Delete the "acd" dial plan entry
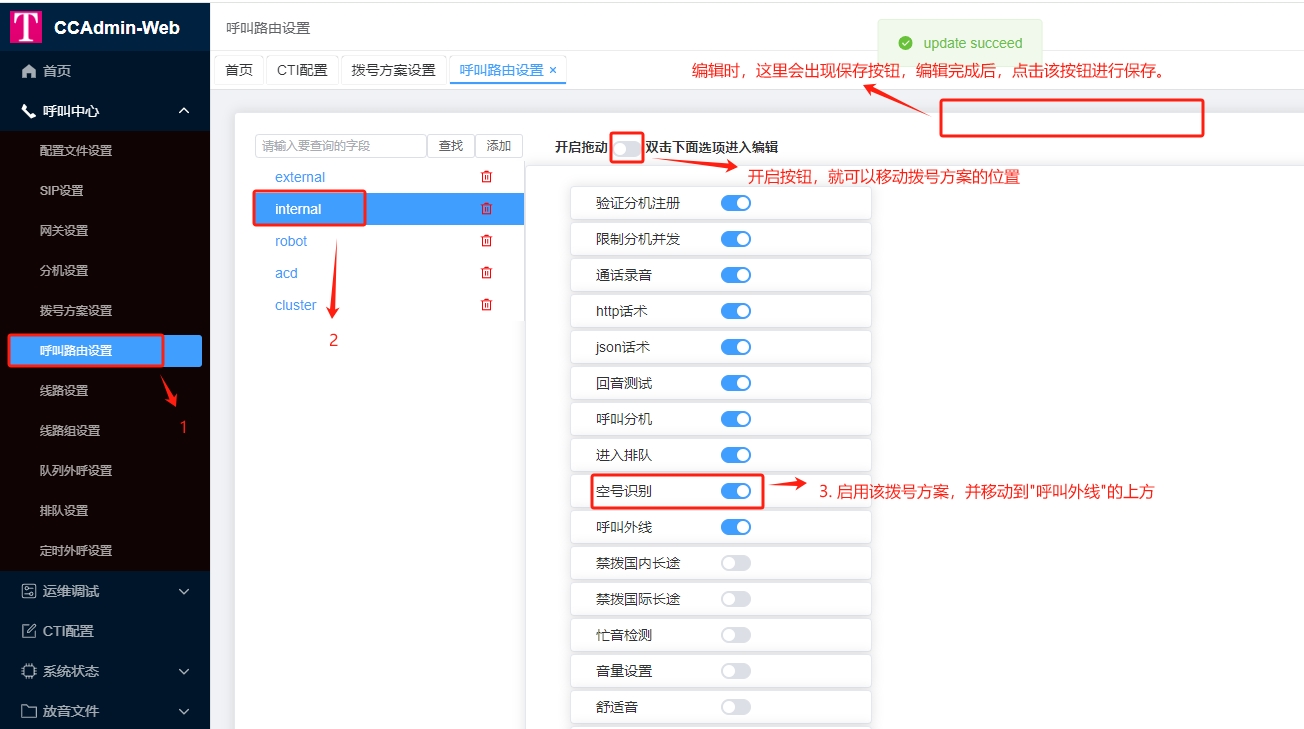 pos(487,272)
